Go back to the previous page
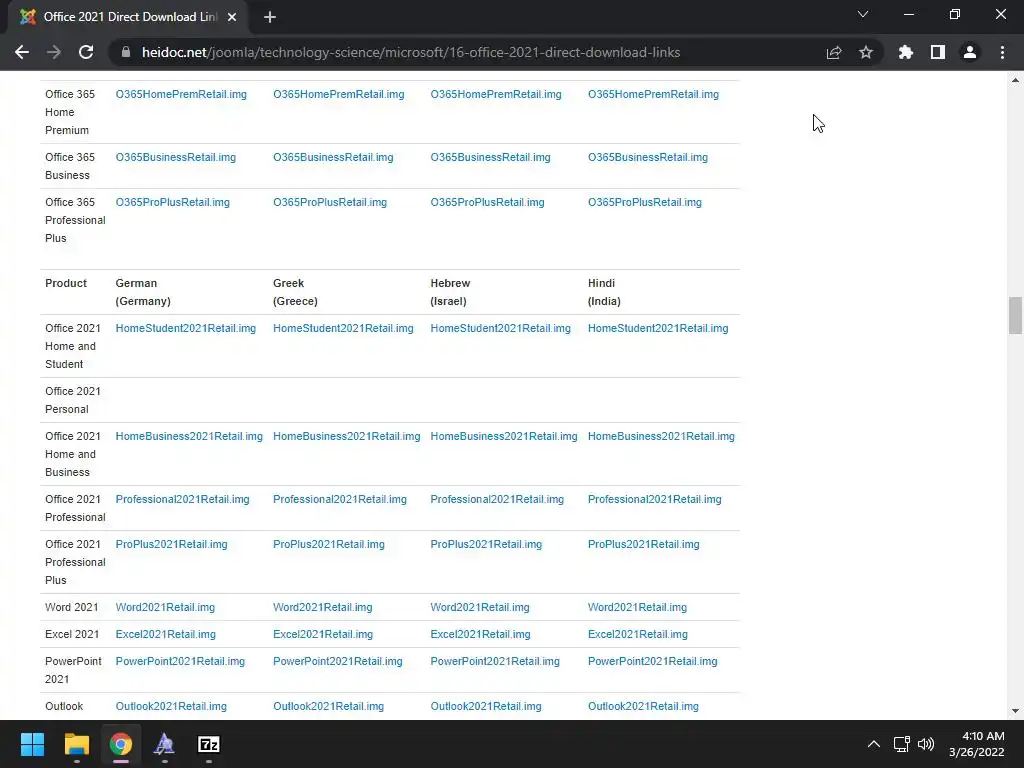 (22, 52)
